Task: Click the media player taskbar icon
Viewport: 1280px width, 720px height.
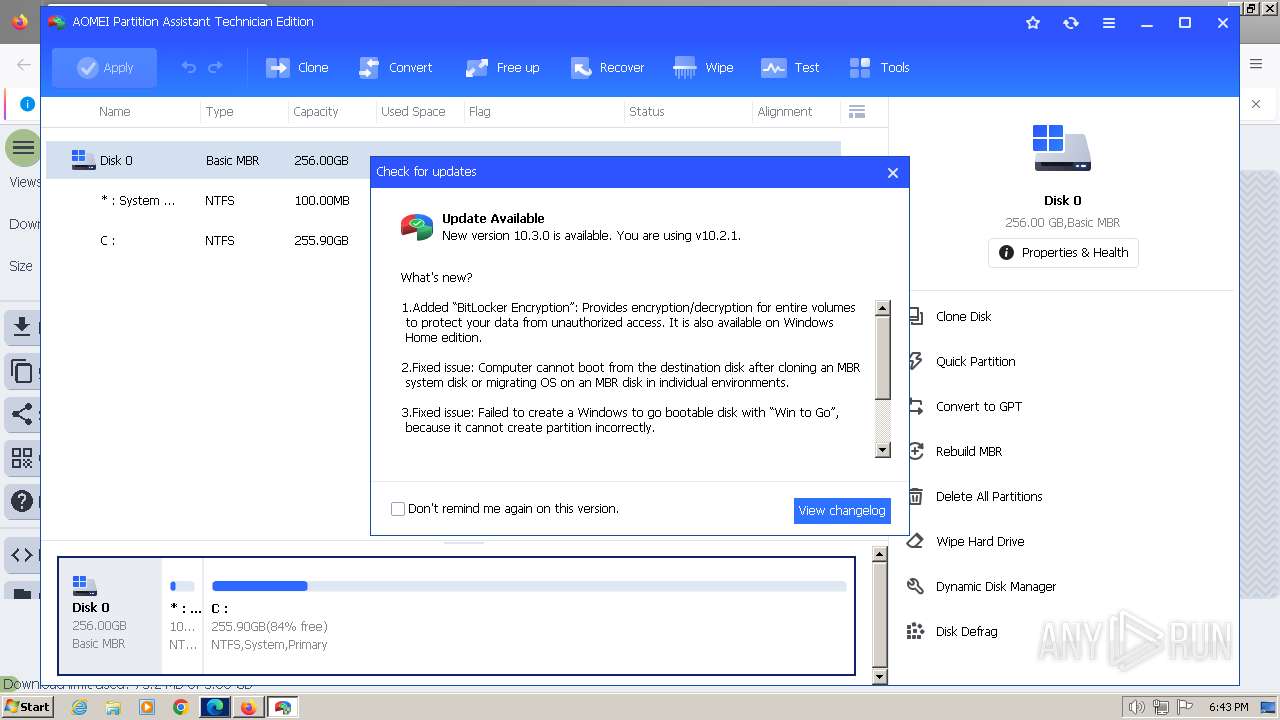Action: click(x=147, y=707)
